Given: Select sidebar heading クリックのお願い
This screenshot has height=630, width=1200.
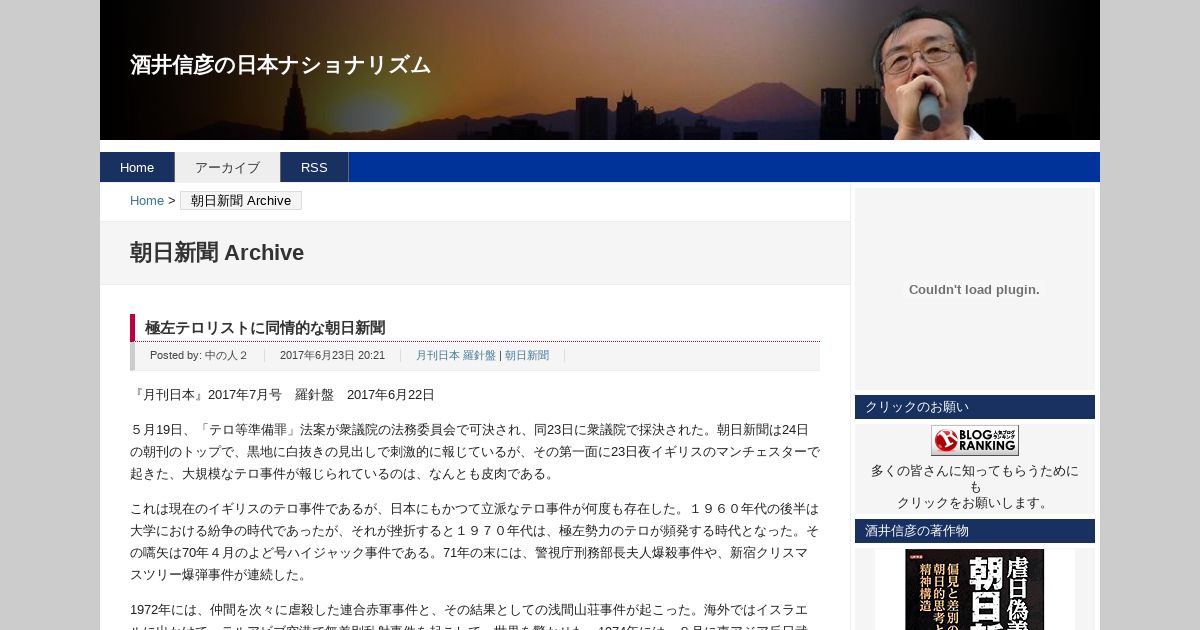Looking at the screenshot, I should click(975, 407).
